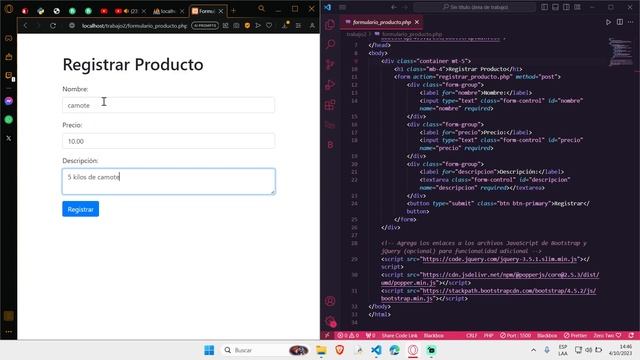
Task: Click the VS Code minimap
Action: click(620, 51)
